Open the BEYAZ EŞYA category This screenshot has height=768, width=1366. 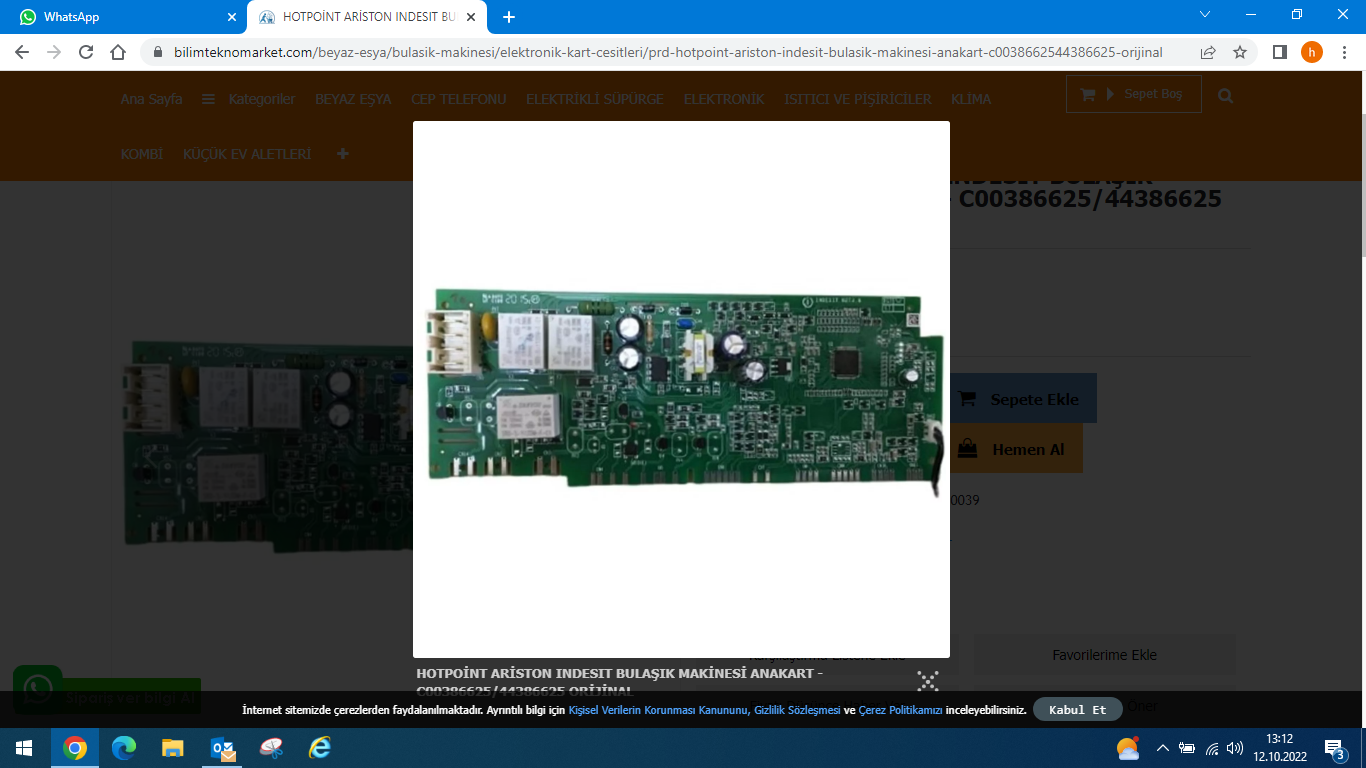tap(353, 99)
